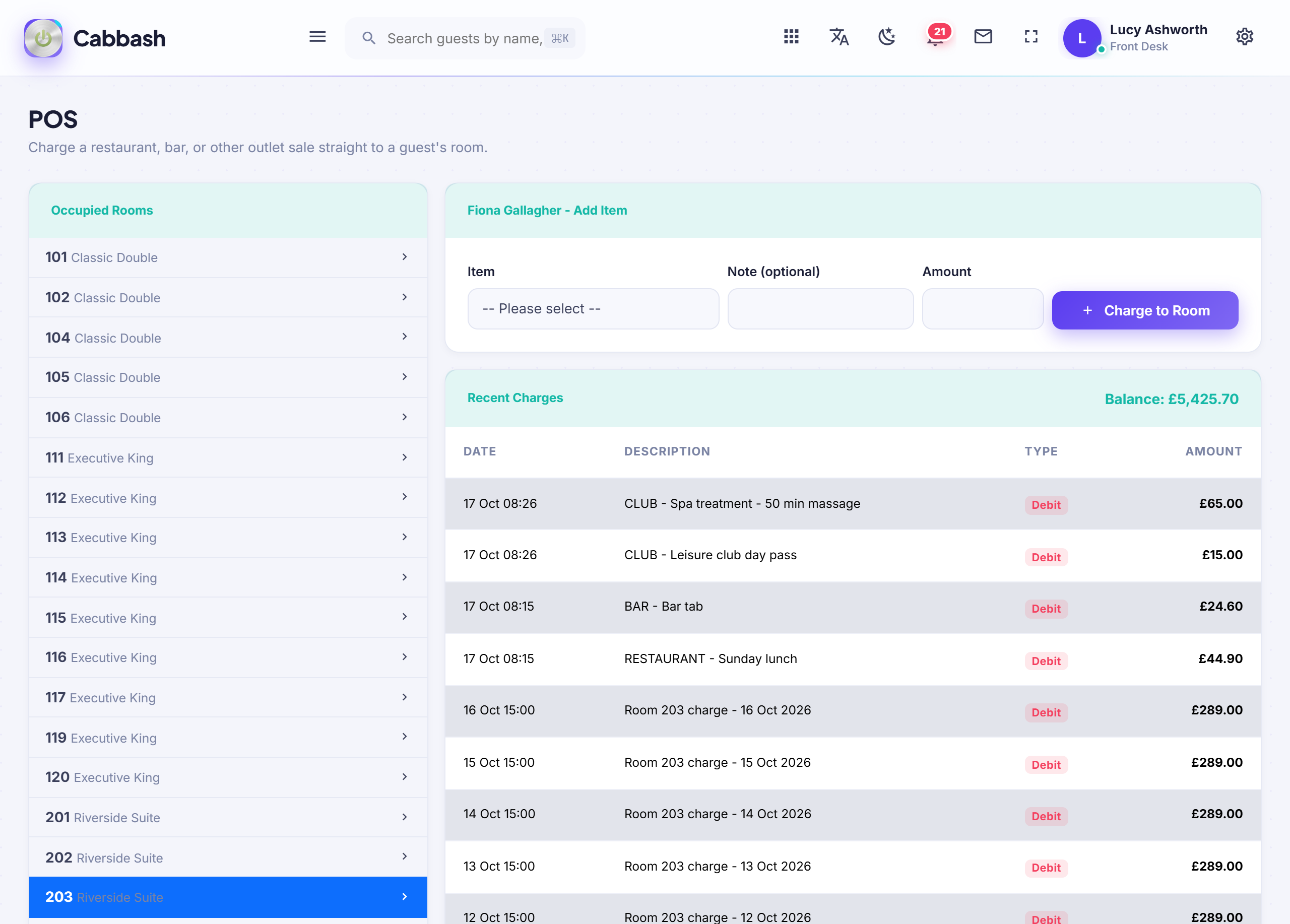This screenshot has width=1290, height=924.
Task: Open notifications bell with 21 badge
Action: click(936, 36)
